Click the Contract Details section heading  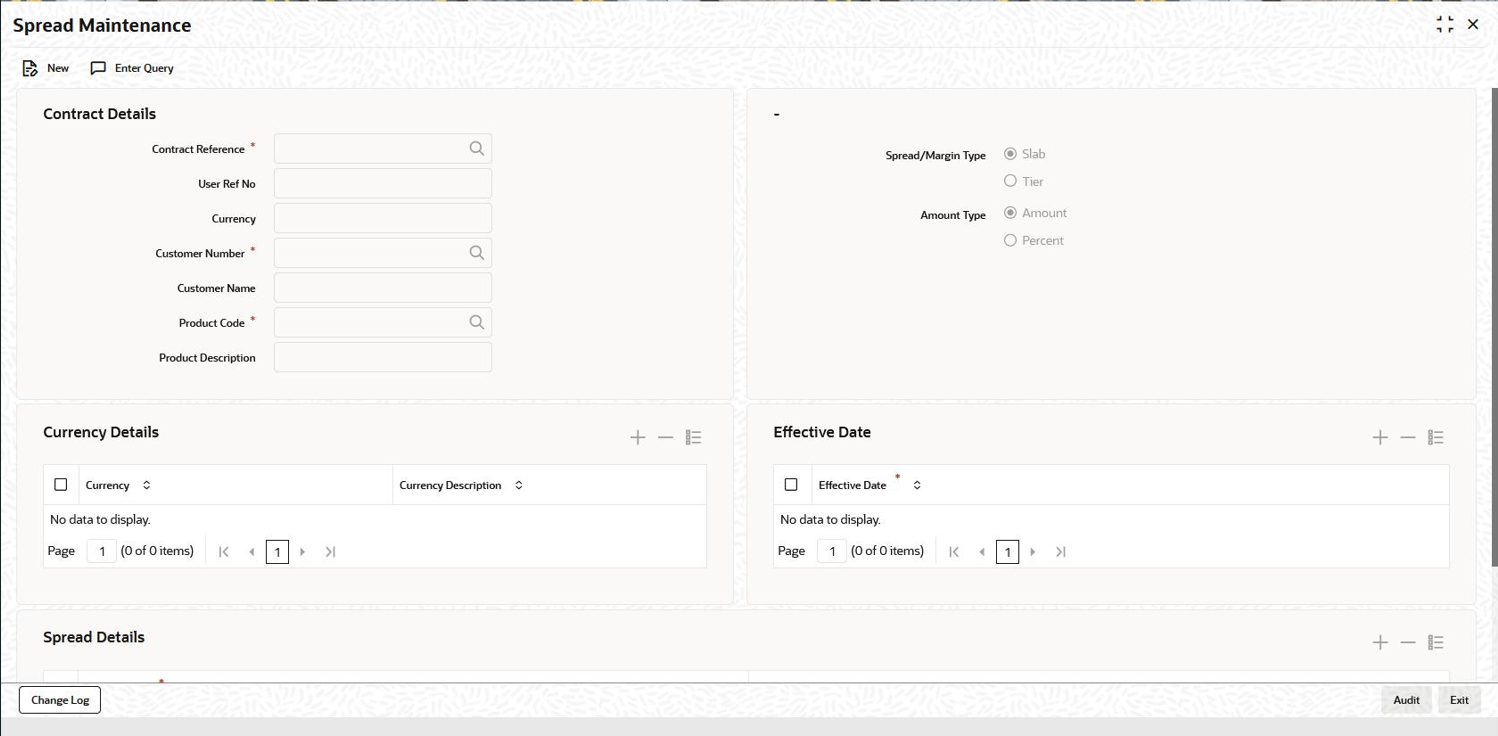100,114
